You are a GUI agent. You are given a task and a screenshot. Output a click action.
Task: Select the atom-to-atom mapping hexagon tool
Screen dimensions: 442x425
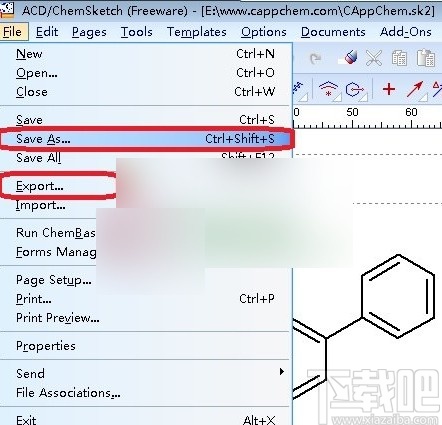point(356,90)
